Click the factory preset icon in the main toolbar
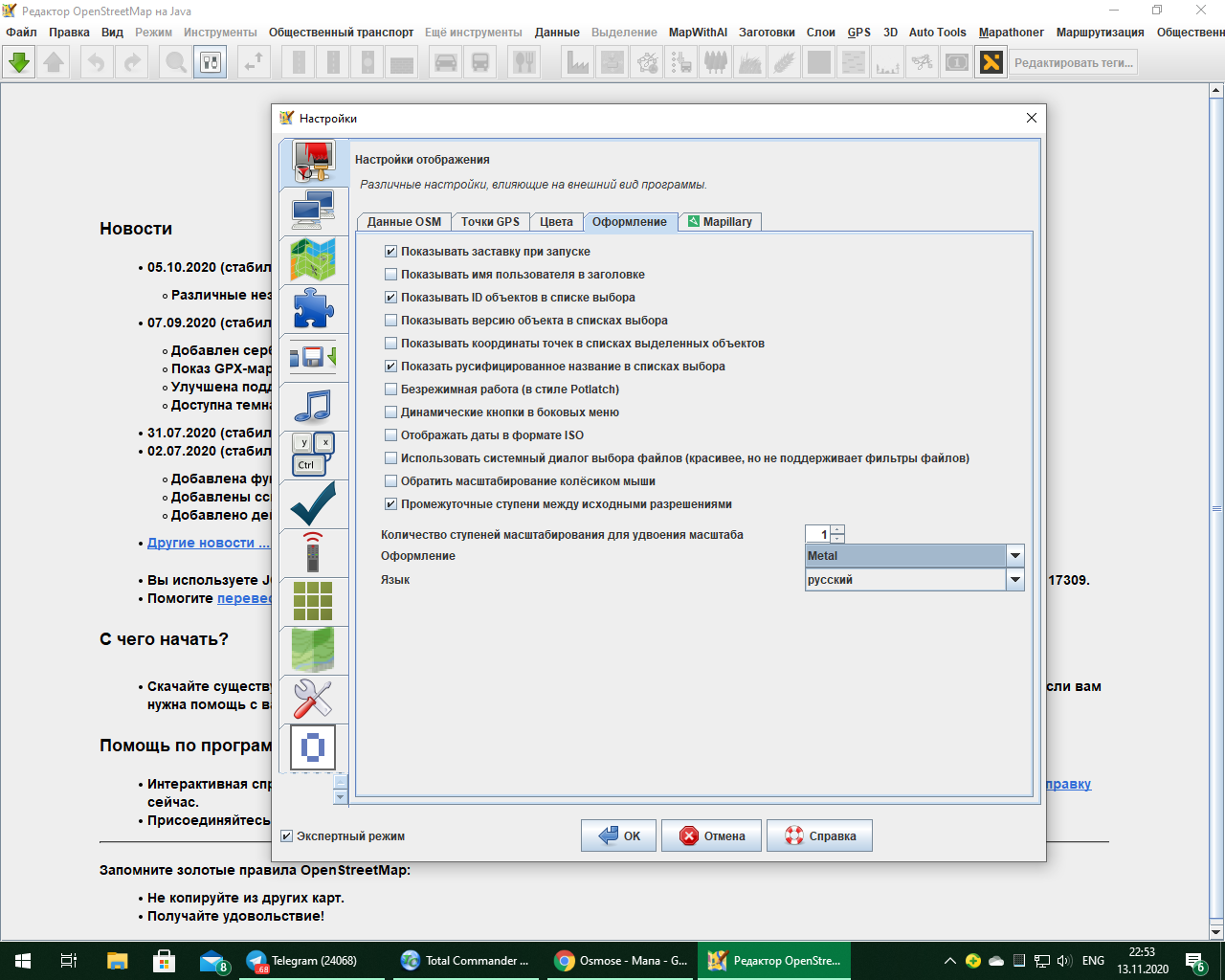Image resolution: width=1225 pixels, height=980 pixels. (x=578, y=63)
